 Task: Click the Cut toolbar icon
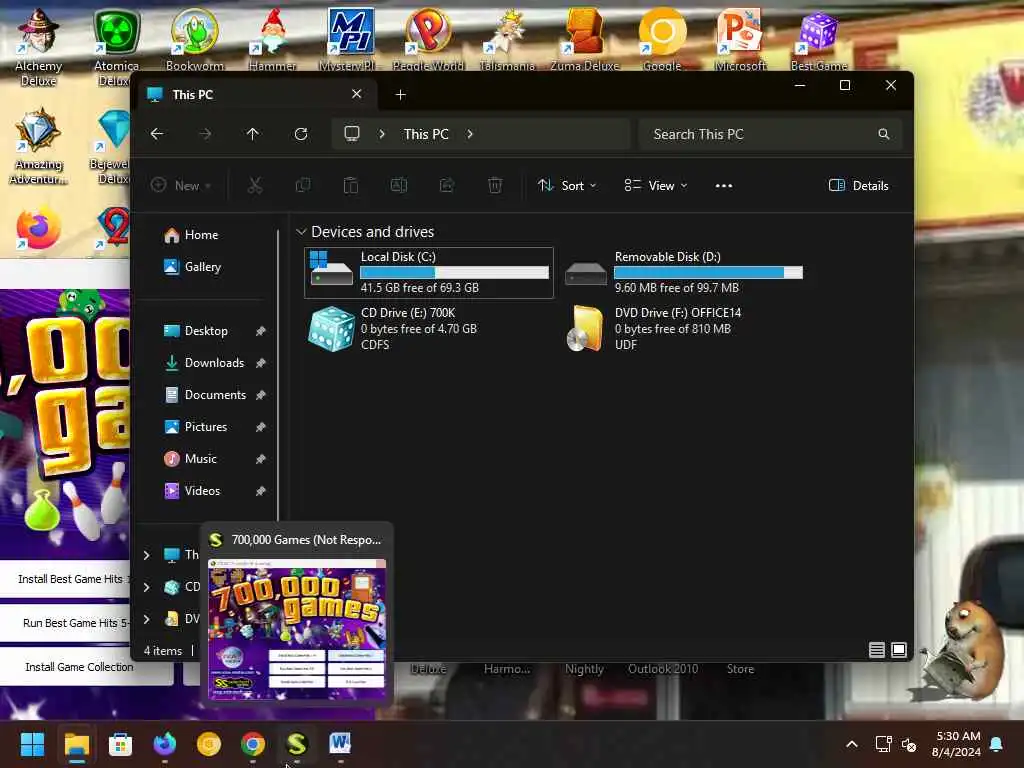click(255, 185)
